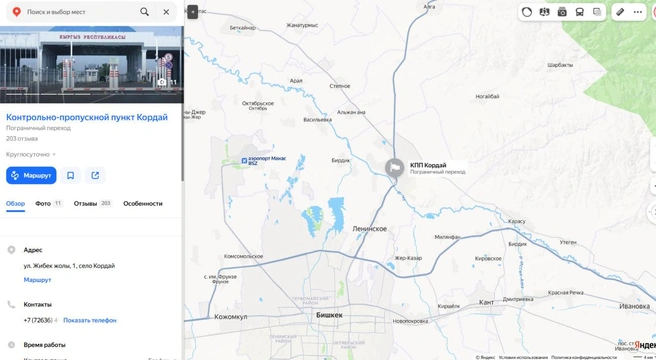The height and width of the screenshot is (360, 656).
Task: Click the red Yandex Maps pin logo
Action: [x=16, y=12]
